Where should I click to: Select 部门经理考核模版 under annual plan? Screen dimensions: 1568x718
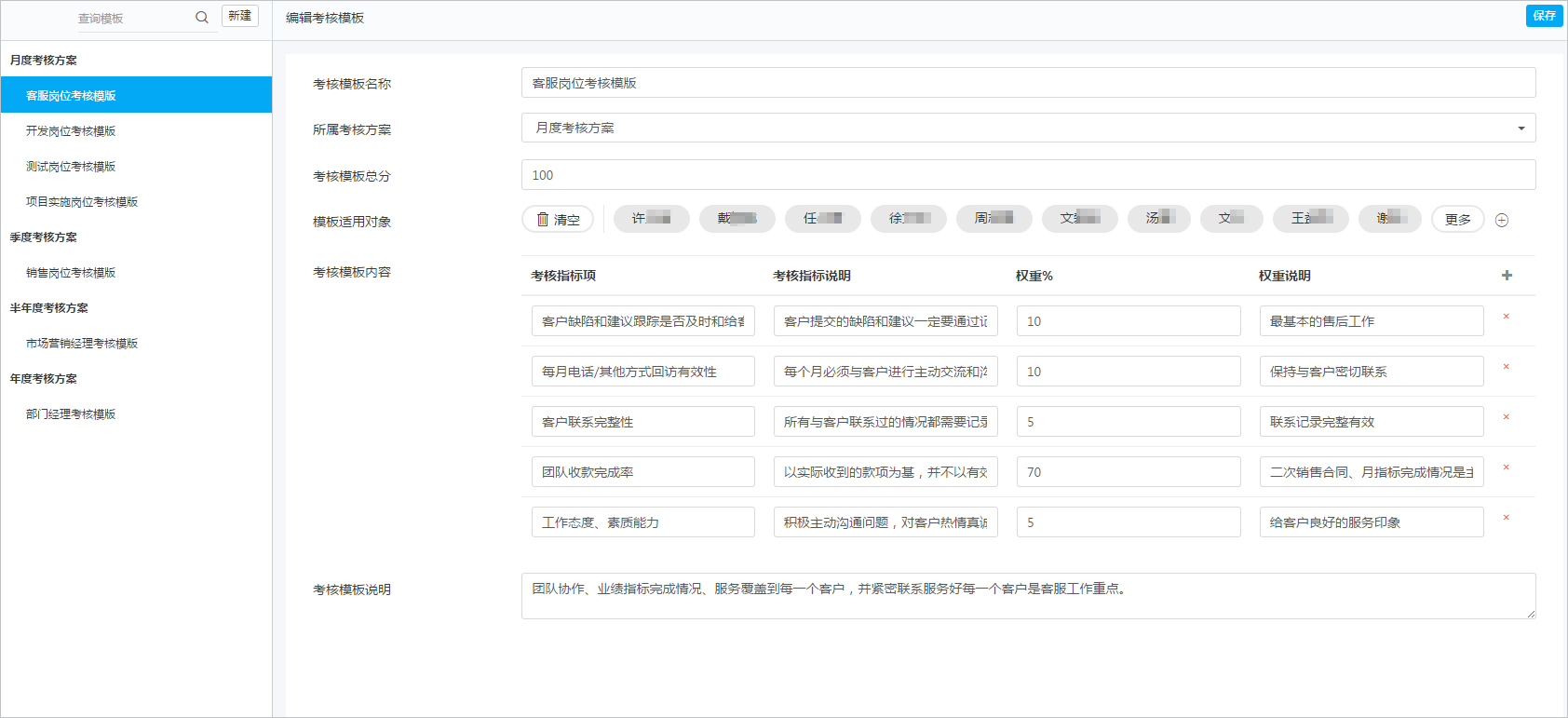pyautogui.click(x=71, y=414)
